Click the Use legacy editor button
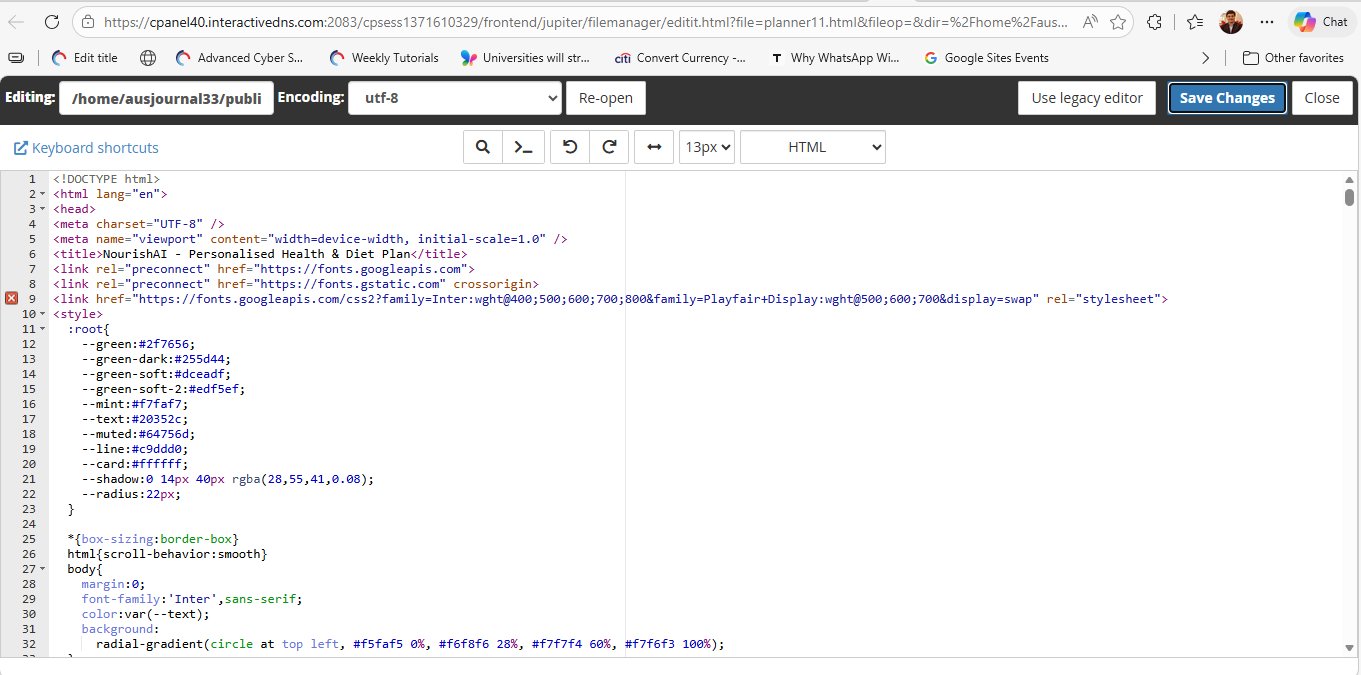 [1086, 97]
